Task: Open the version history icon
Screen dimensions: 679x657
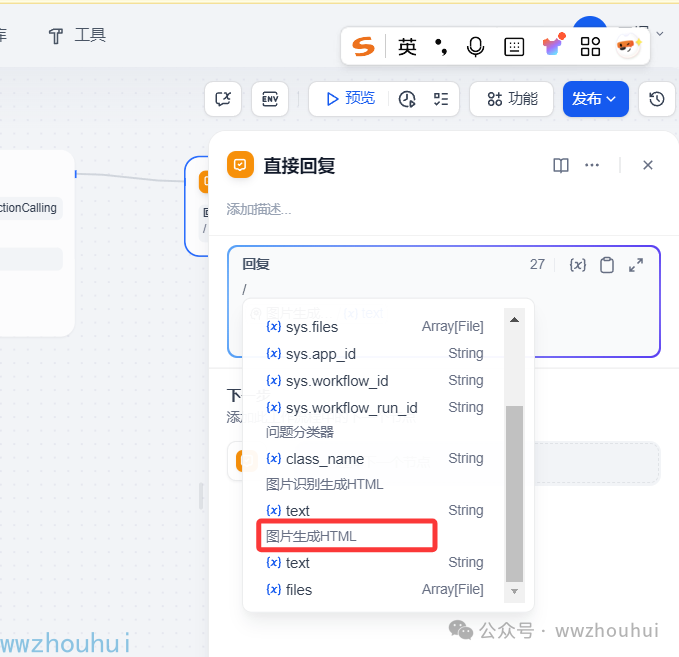Action: tap(657, 99)
